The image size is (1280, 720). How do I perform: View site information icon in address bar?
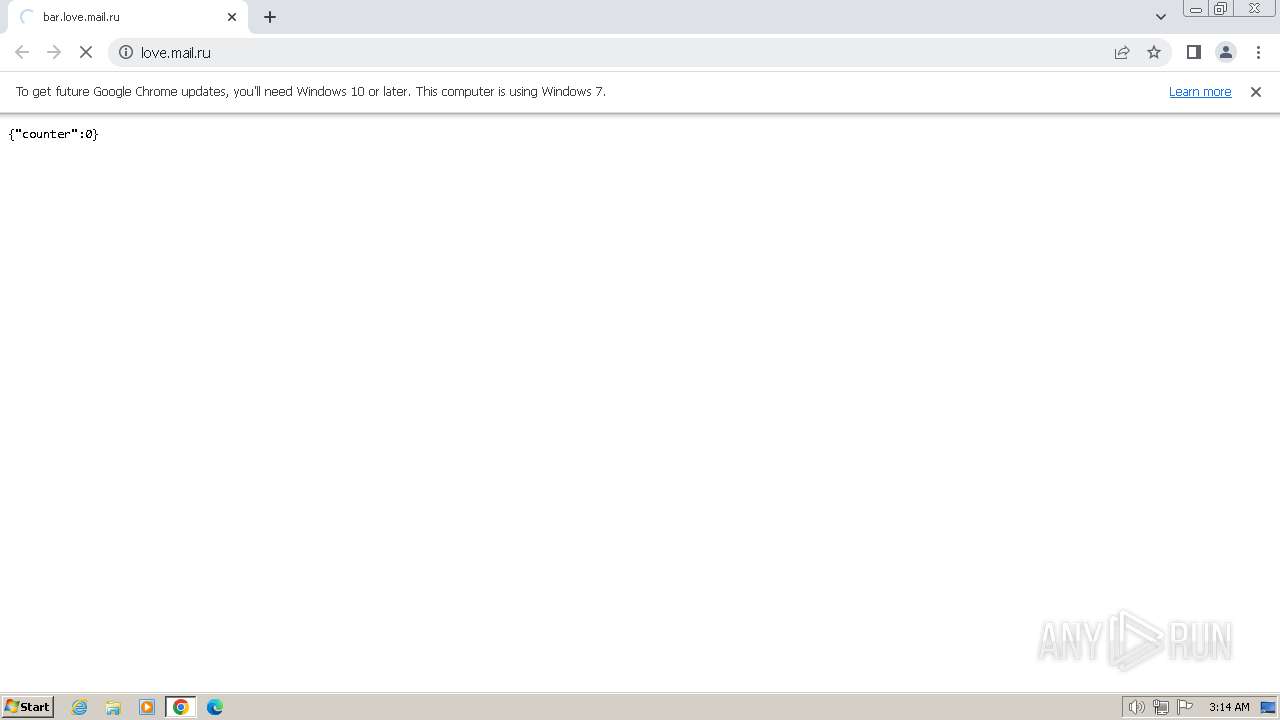point(126,52)
